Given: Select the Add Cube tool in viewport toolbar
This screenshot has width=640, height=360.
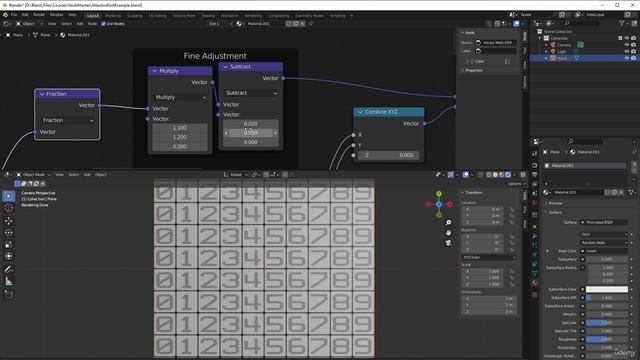Looking at the screenshot, I should [9, 294].
